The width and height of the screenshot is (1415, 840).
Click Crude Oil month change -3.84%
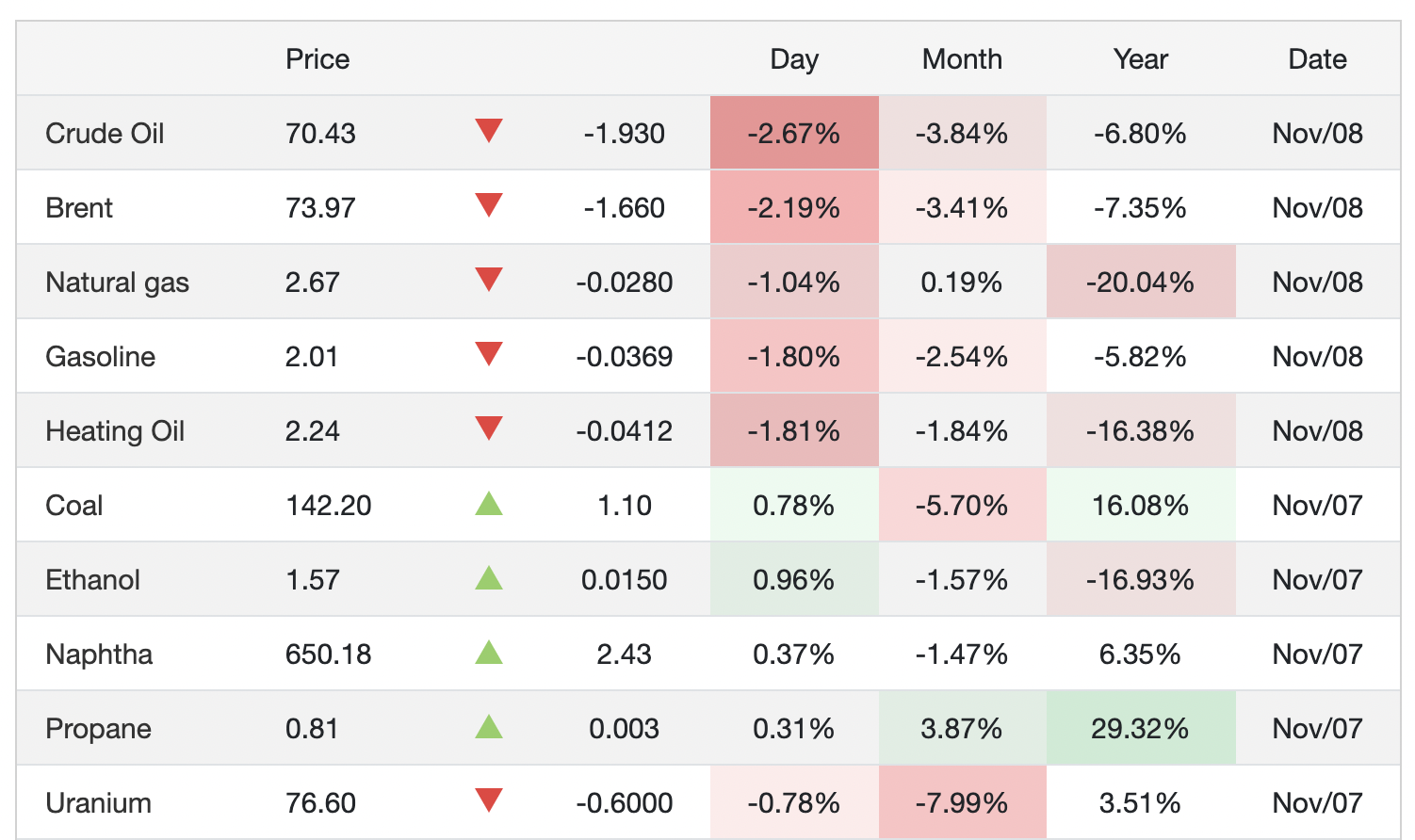tap(962, 134)
